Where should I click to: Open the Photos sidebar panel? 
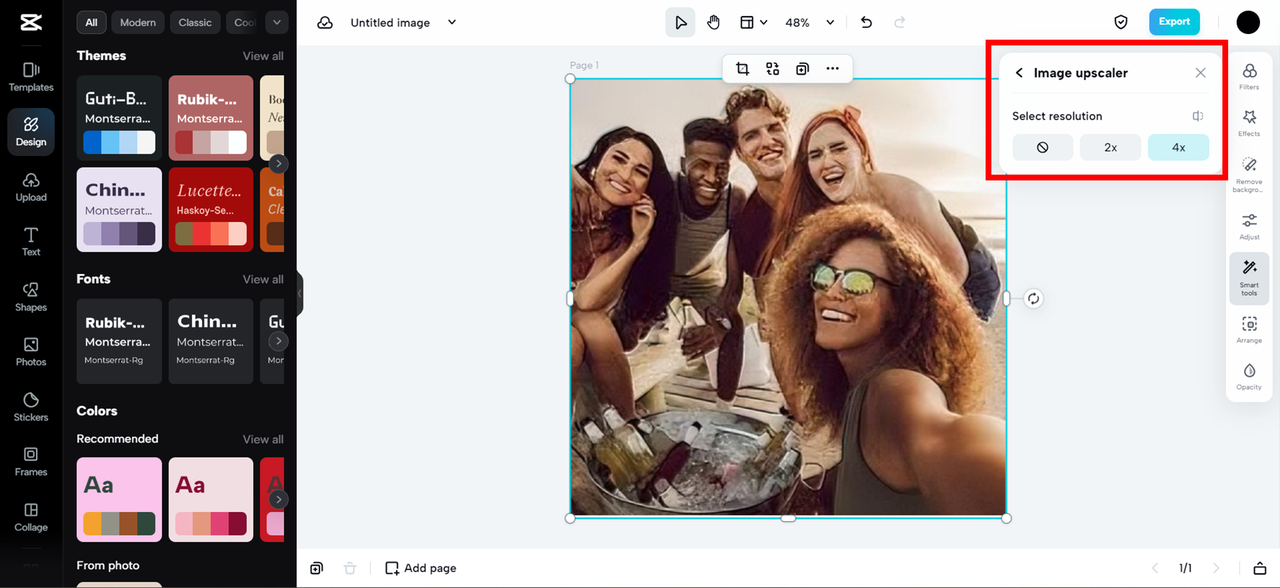pyautogui.click(x=31, y=352)
